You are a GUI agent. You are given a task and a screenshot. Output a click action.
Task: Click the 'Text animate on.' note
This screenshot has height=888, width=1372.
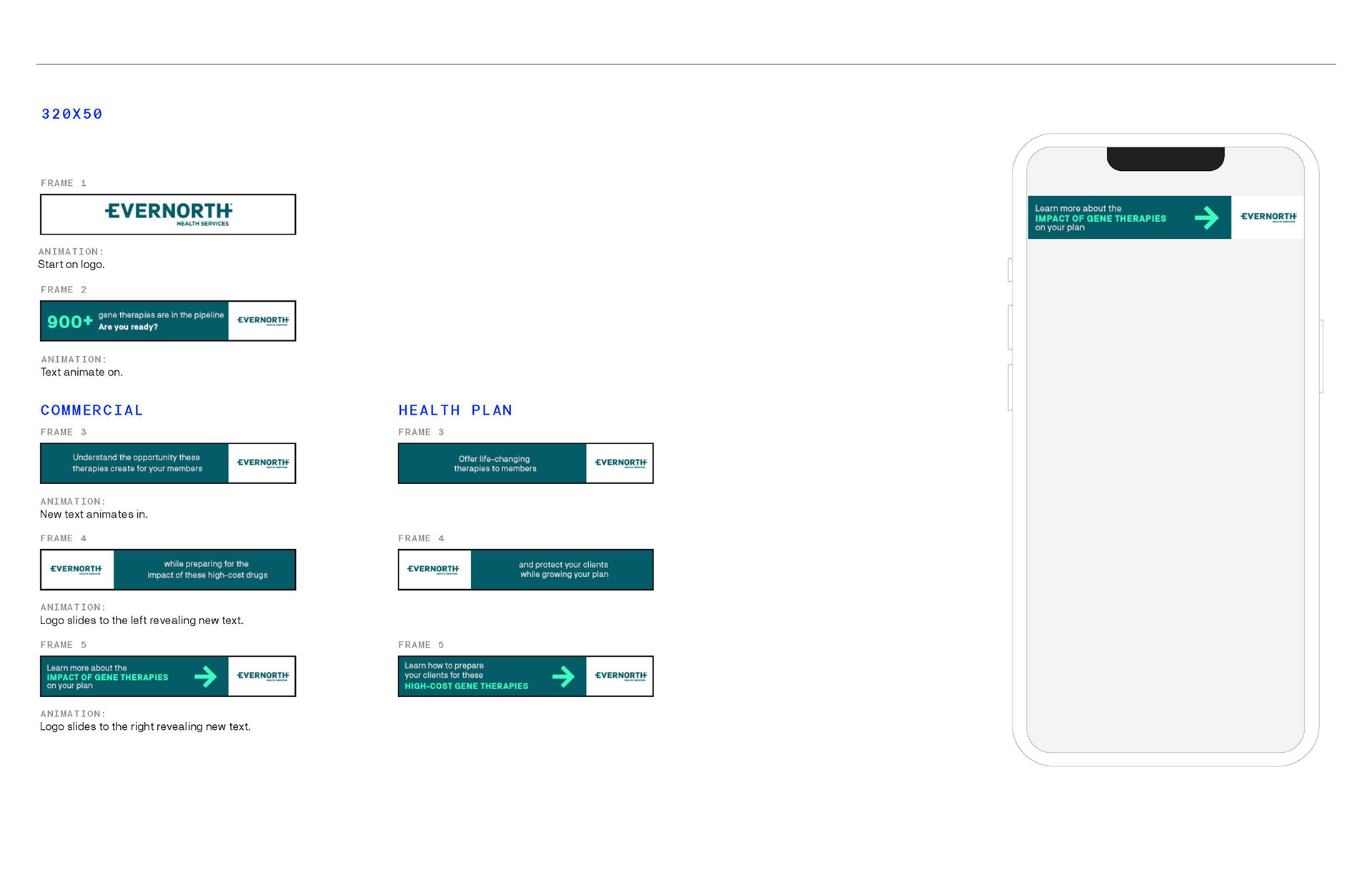pyautogui.click(x=81, y=373)
